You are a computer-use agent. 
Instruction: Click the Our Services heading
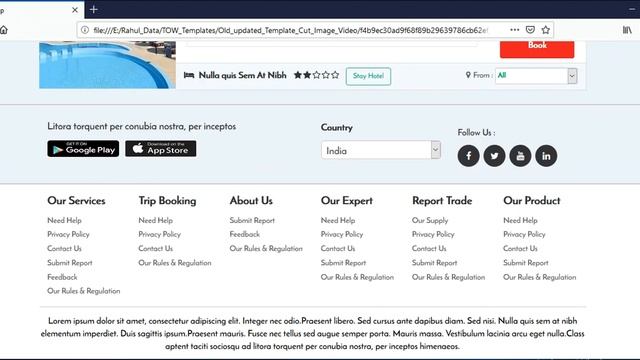click(x=76, y=200)
